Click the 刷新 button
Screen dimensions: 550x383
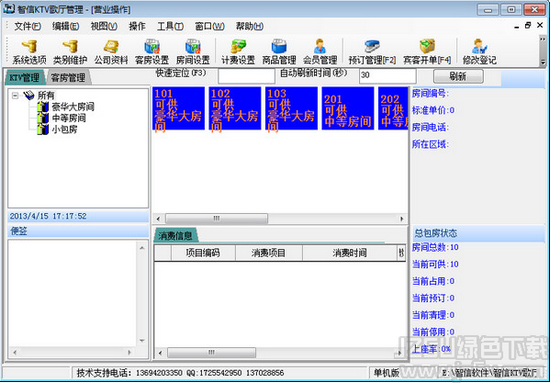458,76
